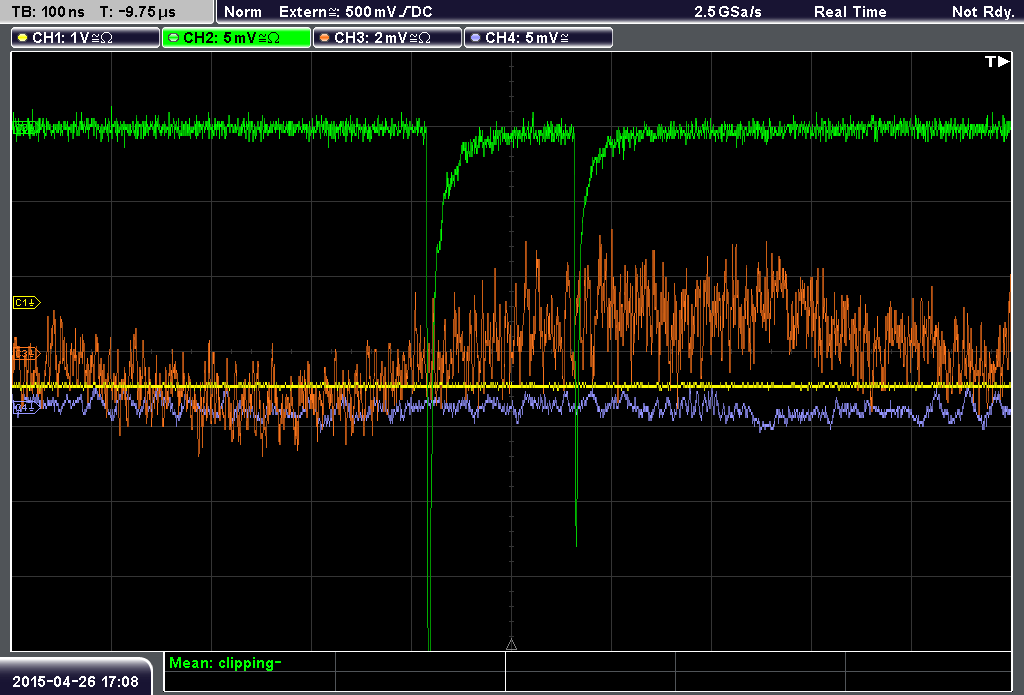Click the 2.5 GSa/s sample rate readout

tap(728, 12)
